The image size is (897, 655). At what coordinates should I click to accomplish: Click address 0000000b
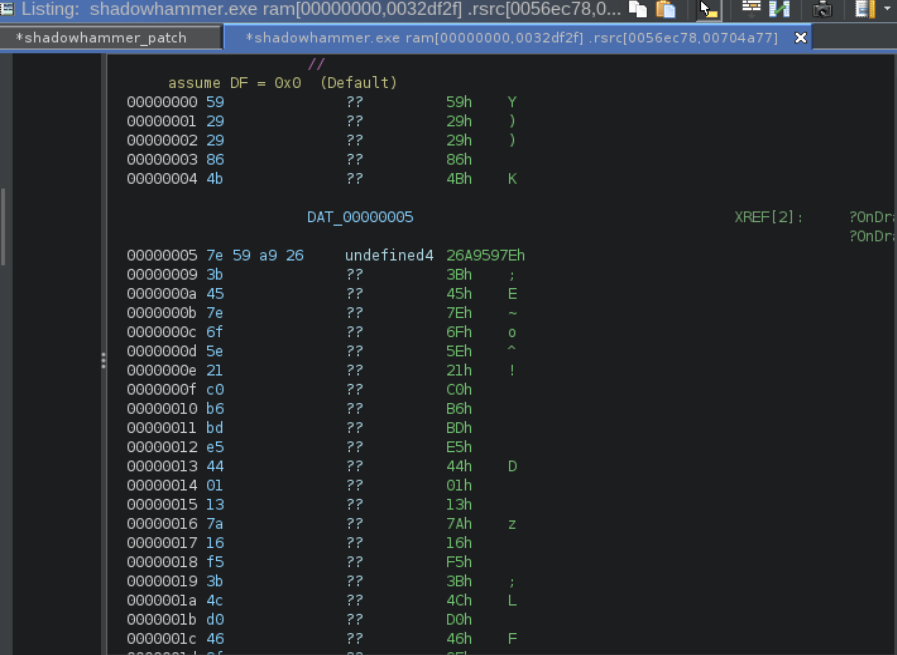click(162, 313)
